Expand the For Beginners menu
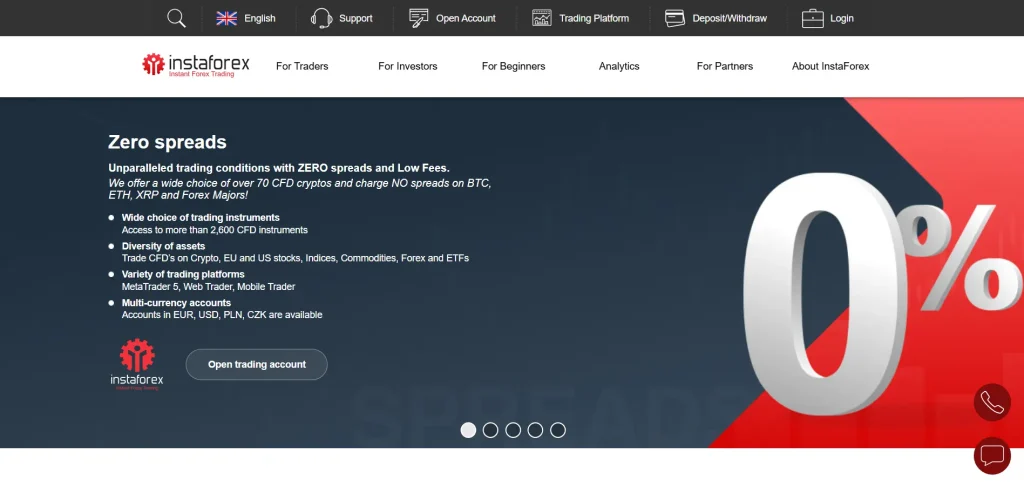 tap(513, 66)
